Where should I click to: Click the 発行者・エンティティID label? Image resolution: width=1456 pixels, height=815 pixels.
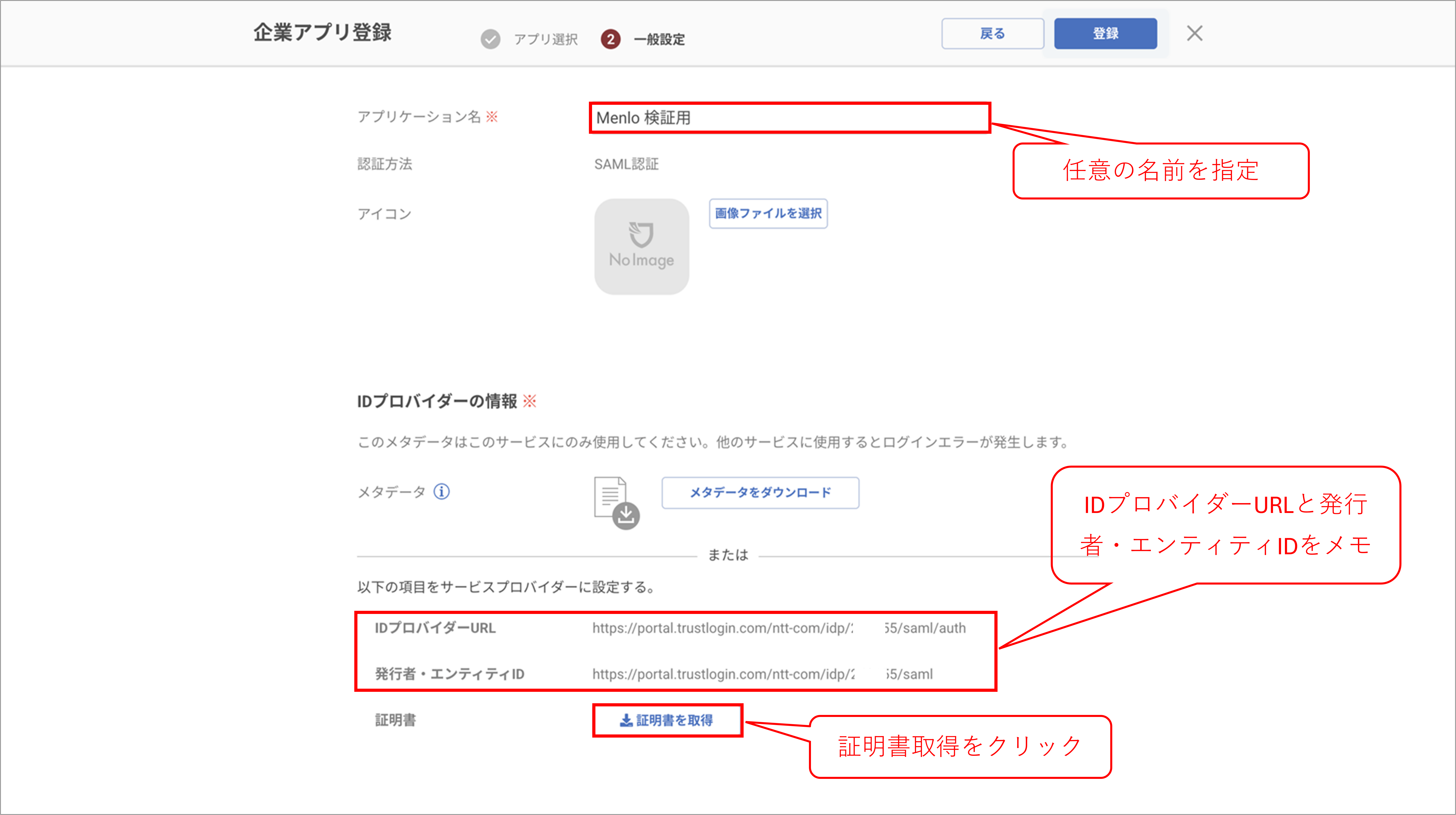pos(450,674)
